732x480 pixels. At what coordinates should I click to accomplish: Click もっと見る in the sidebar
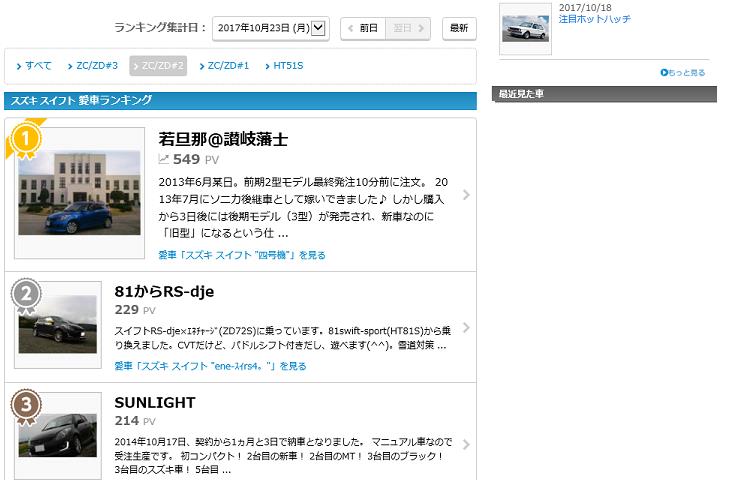click(683, 72)
